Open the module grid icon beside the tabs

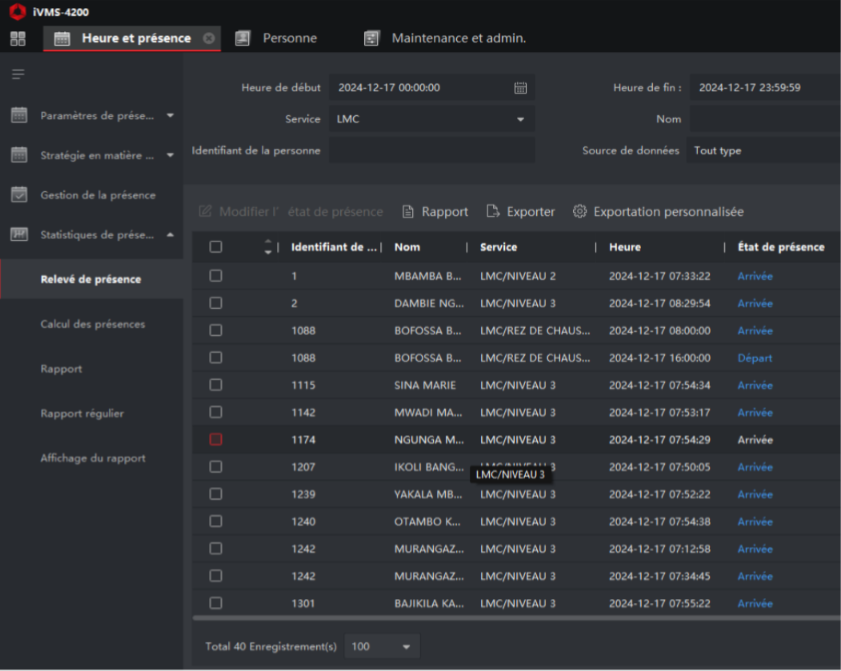(18, 39)
